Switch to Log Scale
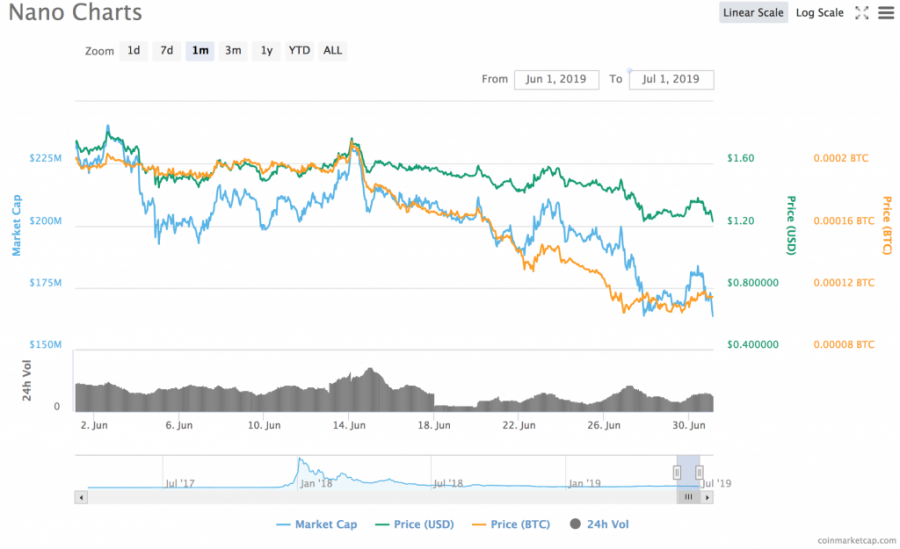Viewport: 900px width, 549px height. click(x=819, y=13)
